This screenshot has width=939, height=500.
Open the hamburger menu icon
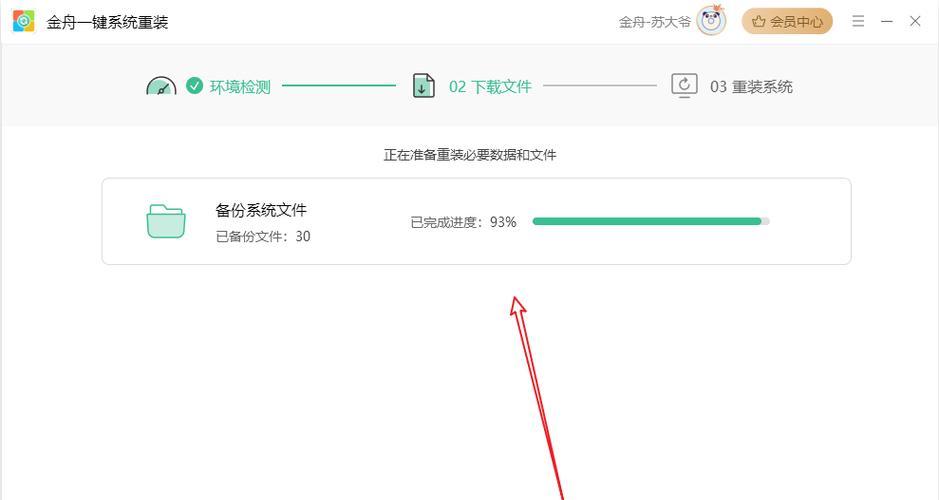tap(858, 21)
